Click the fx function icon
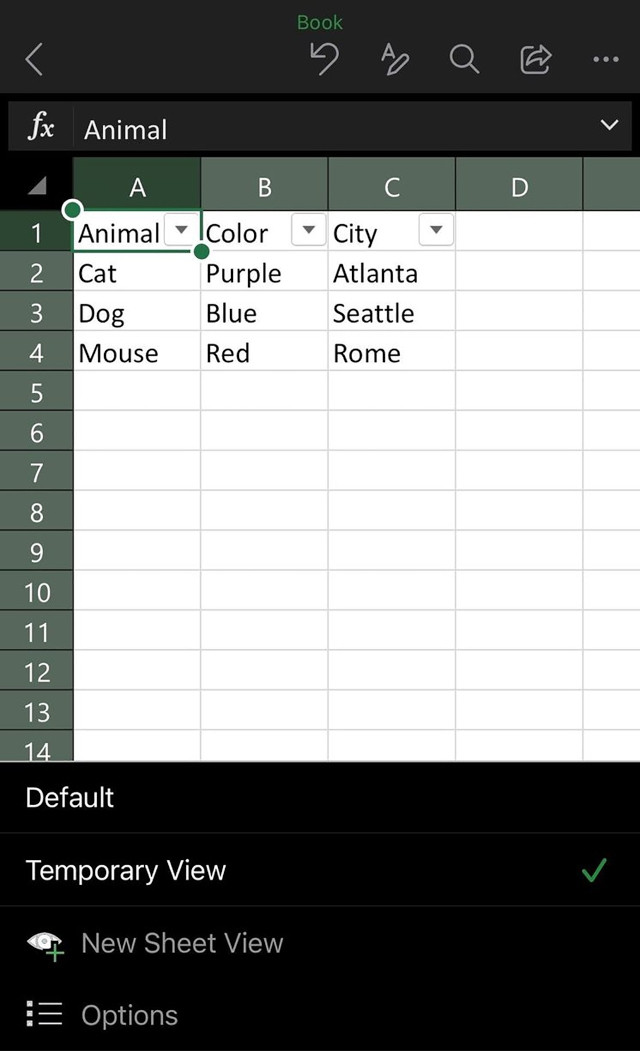The image size is (640, 1051). click(x=40, y=126)
